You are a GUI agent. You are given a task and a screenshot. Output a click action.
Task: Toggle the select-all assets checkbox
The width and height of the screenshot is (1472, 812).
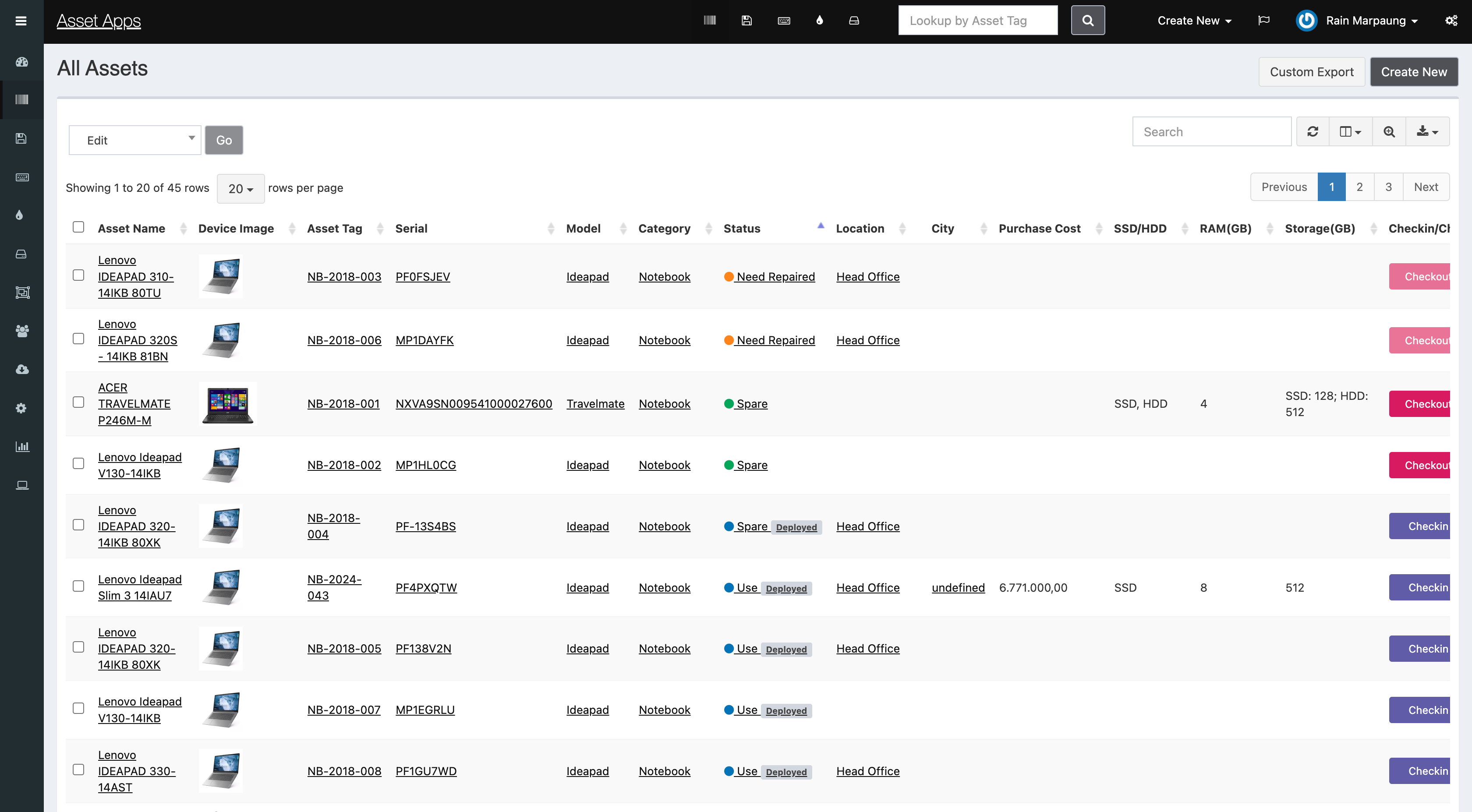[78, 227]
